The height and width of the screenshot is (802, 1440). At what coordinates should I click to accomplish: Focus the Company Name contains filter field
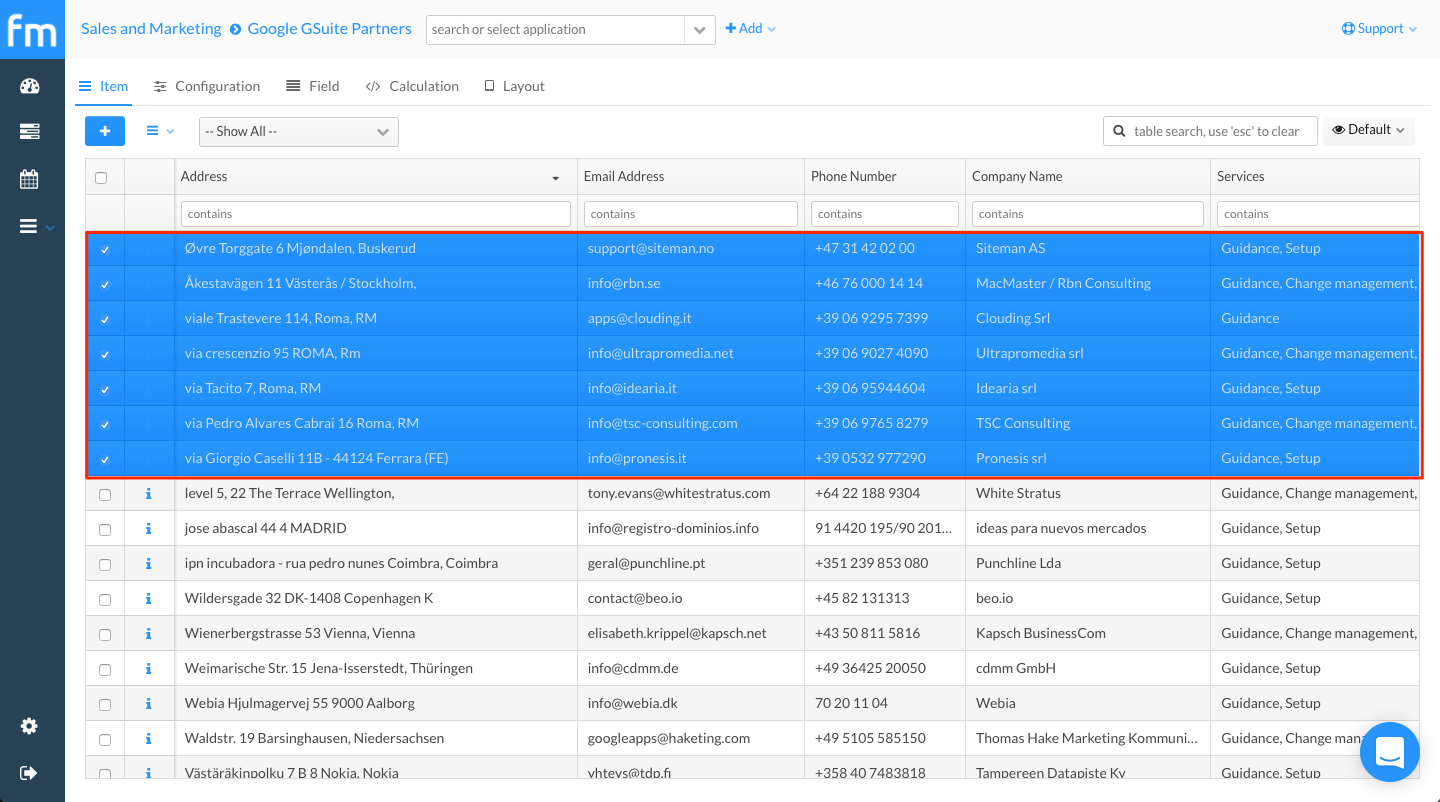pyautogui.click(x=1088, y=213)
